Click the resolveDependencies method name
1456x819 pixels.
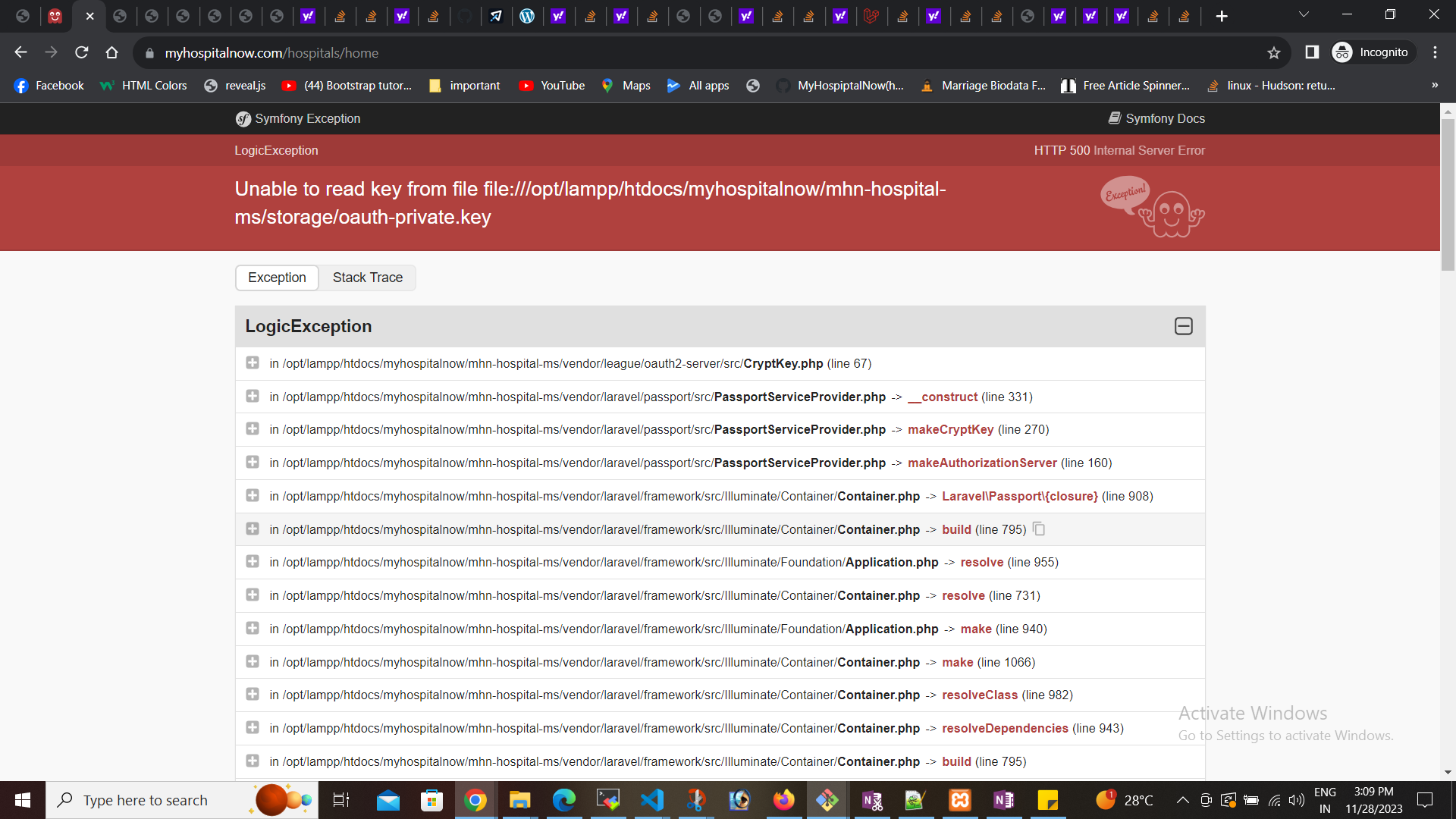click(x=1005, y=728)
